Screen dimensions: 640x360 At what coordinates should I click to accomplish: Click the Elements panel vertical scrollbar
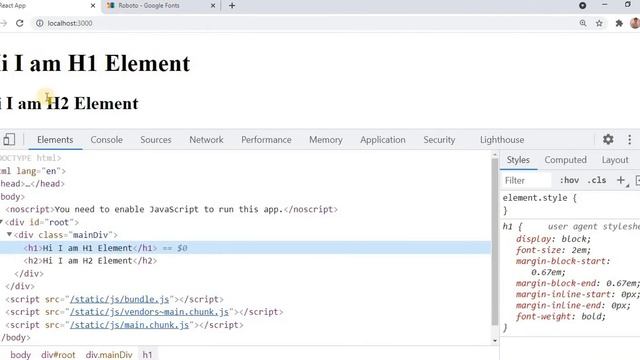(x=495, y=241)
